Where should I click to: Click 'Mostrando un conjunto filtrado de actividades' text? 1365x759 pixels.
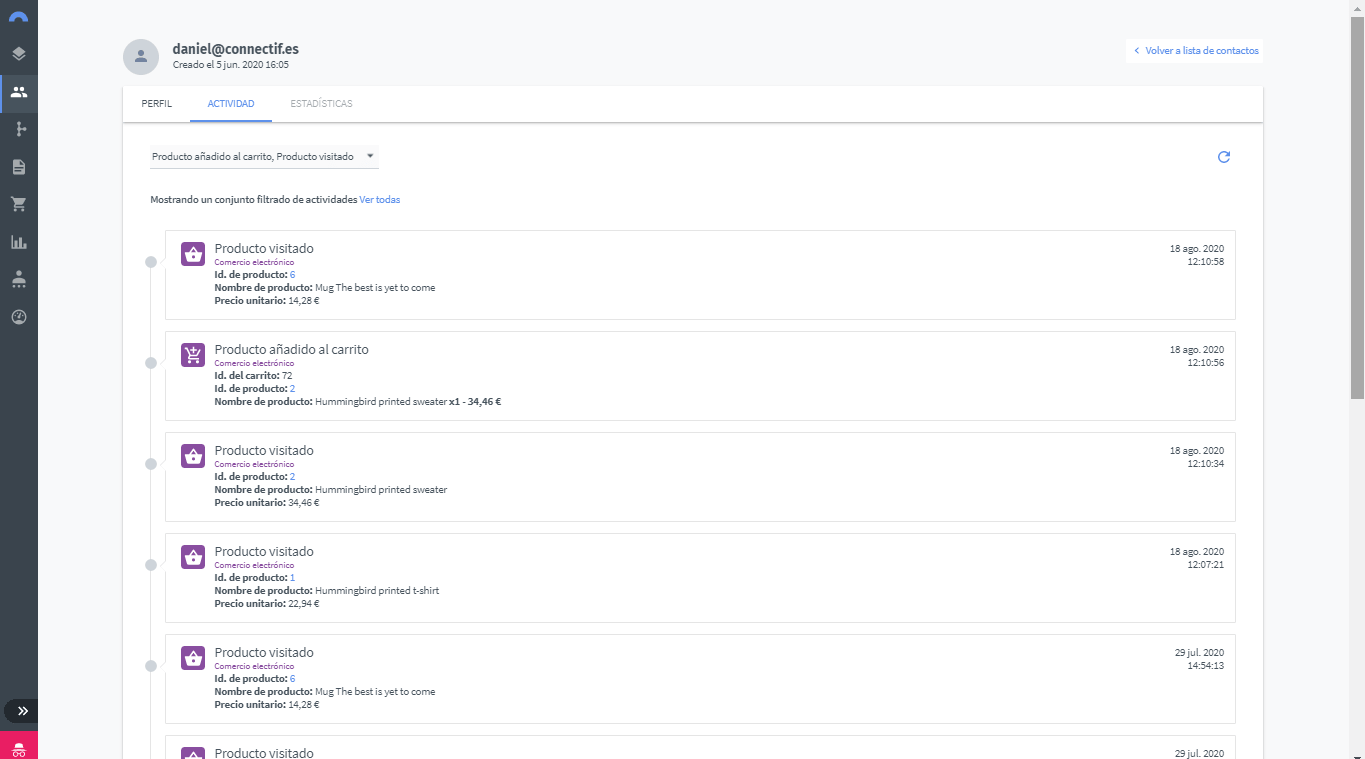pos(254,200)
